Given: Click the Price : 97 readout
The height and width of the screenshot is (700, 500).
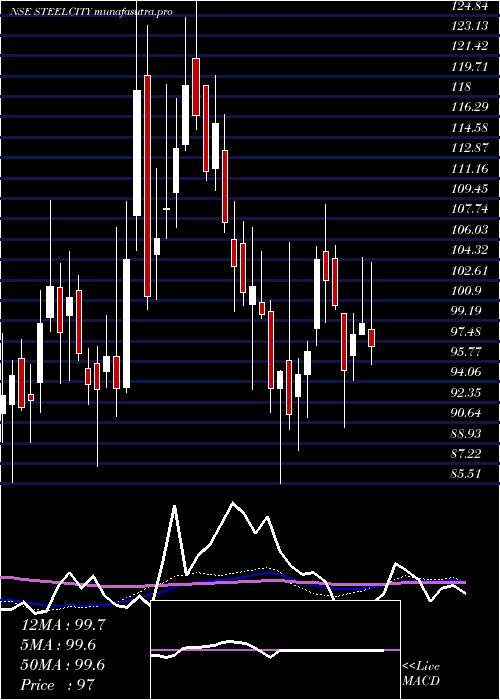Looking at the screenshot, I should 58,685.
